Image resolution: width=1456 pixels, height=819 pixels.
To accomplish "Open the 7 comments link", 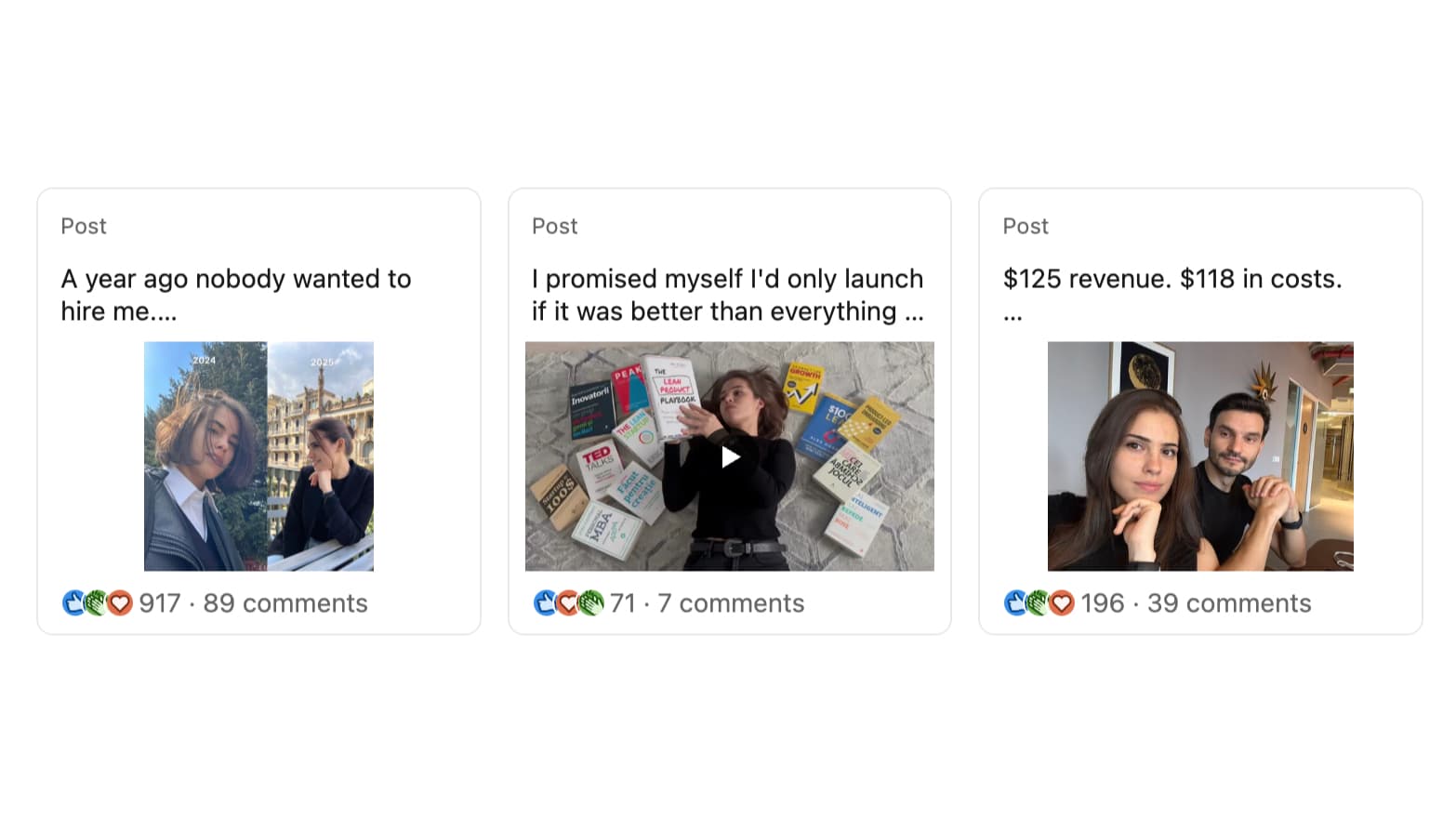I will pyautogui.click(x=731, y=603).
